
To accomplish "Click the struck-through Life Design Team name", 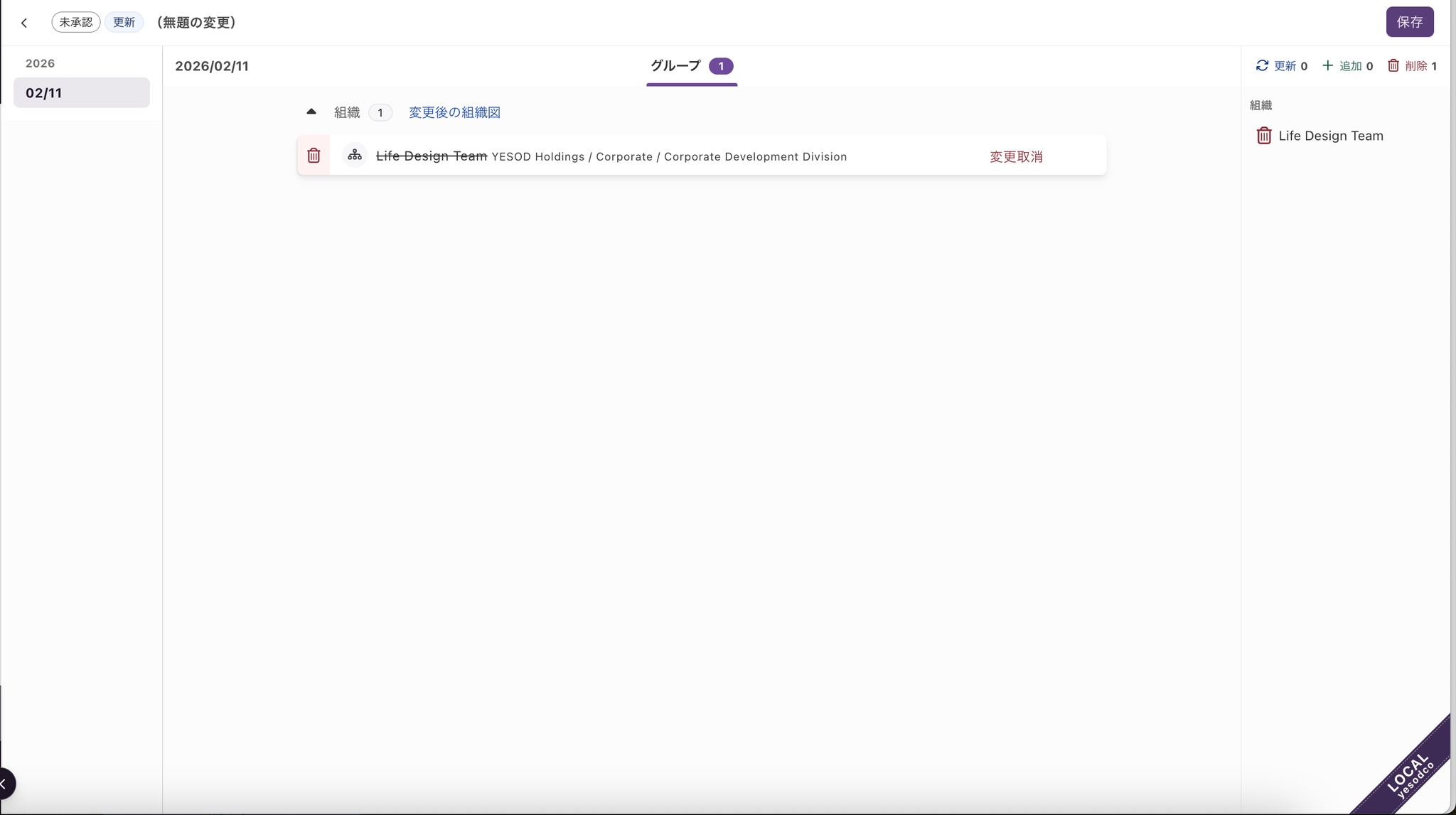I will coord(431,156).
